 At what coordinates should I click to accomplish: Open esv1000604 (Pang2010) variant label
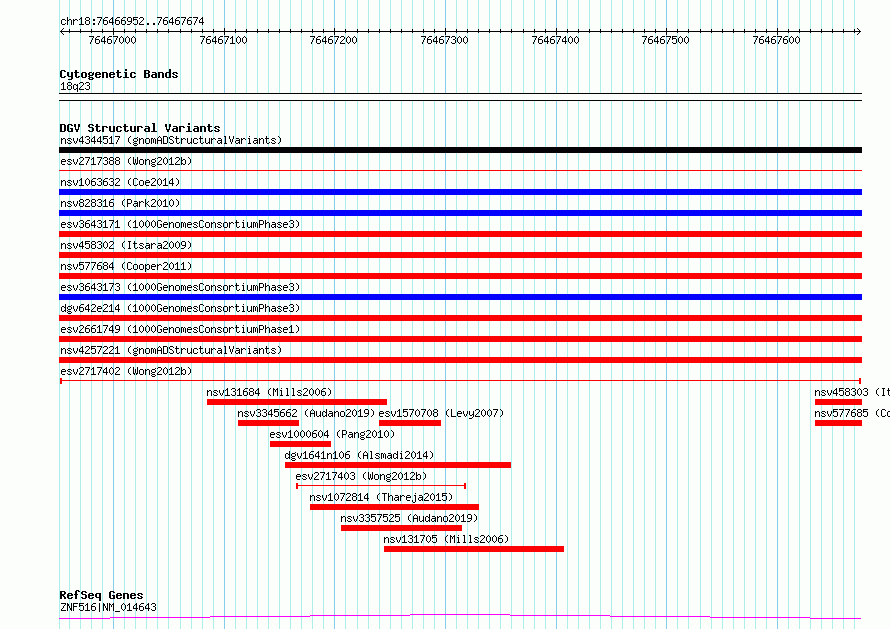[x=332, y=434]
